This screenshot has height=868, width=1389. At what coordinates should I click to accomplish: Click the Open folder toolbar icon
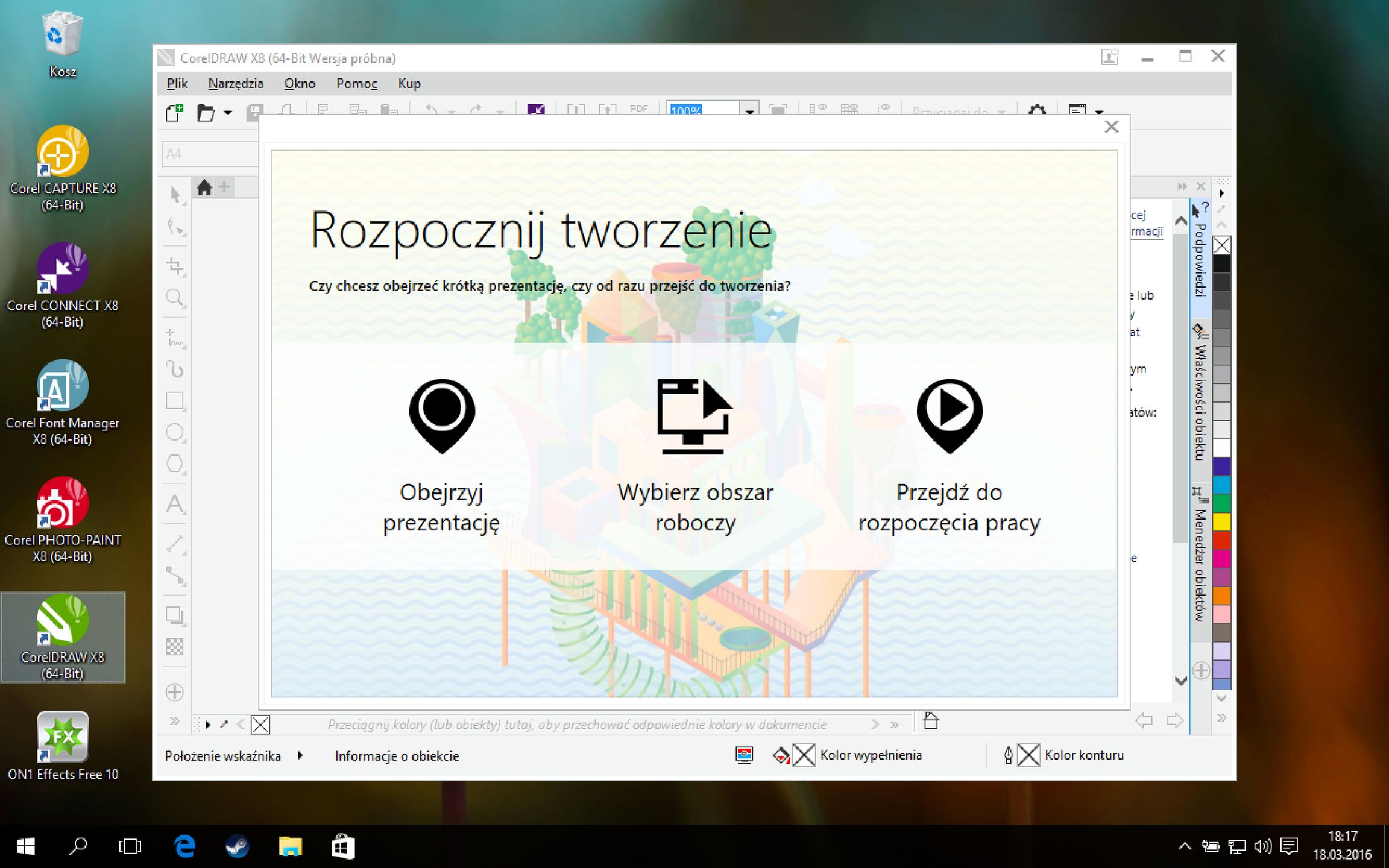point(206,113)
